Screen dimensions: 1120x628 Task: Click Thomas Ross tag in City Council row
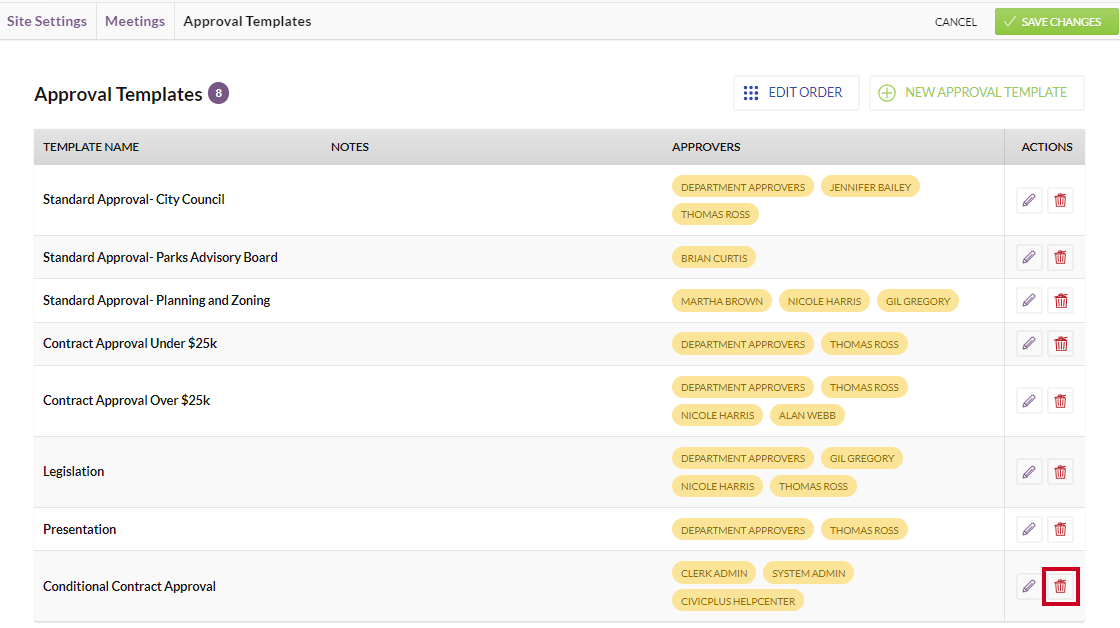(x=715, y=214)
